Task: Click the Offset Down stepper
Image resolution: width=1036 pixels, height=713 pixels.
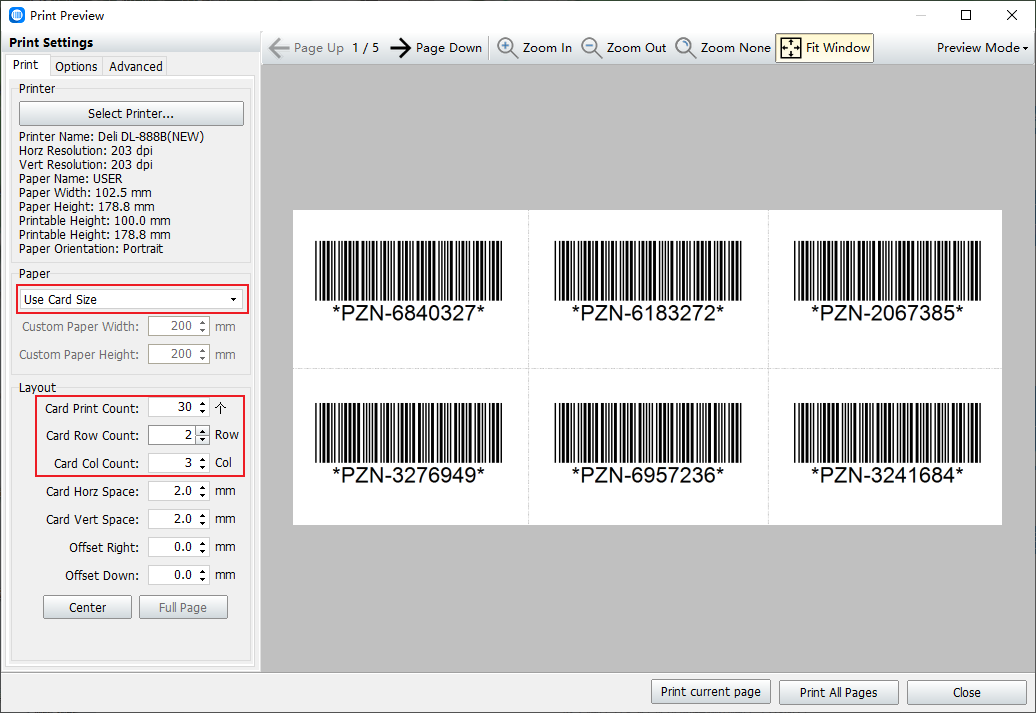Action: point(203,575)
